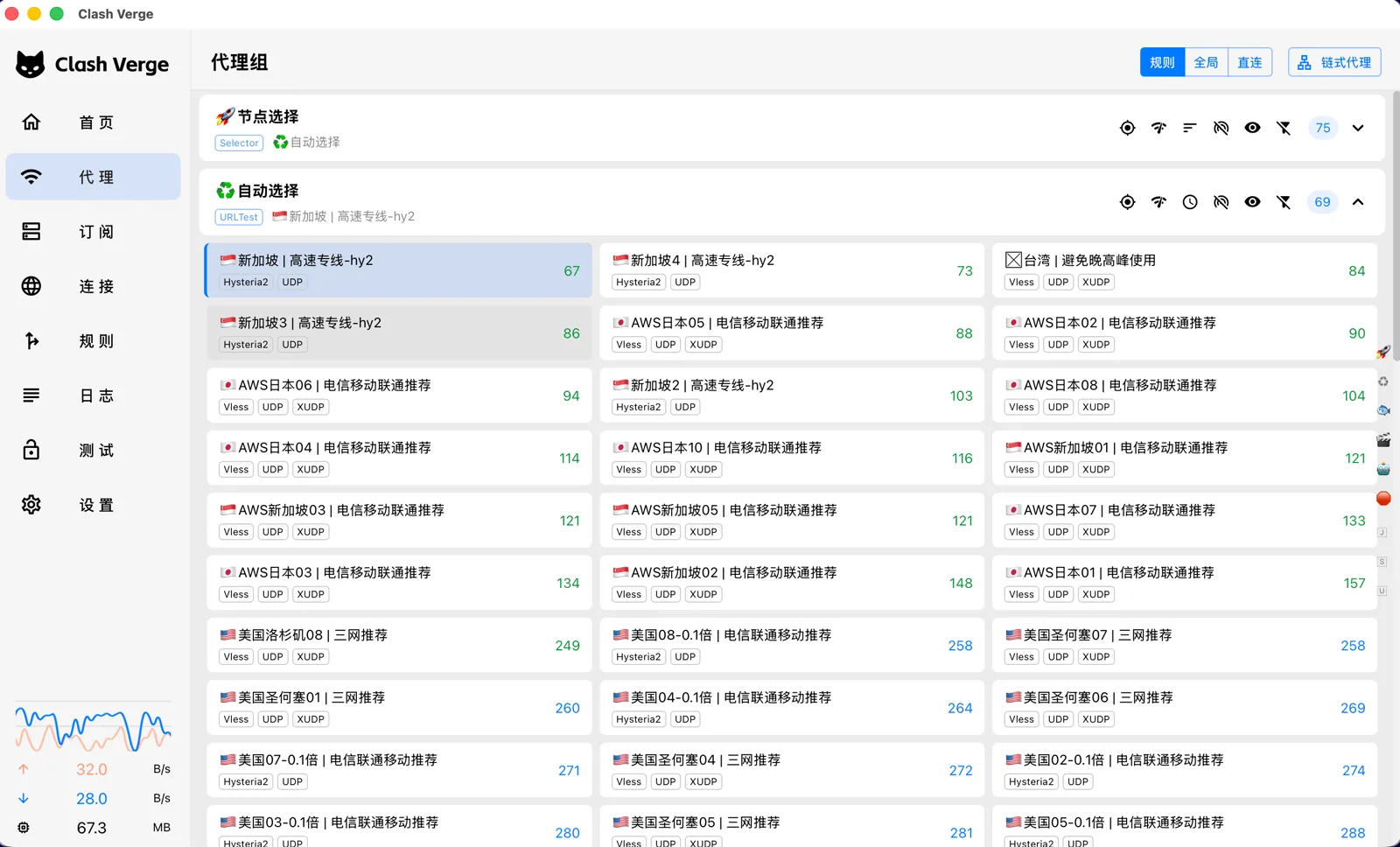Screen dimensions: 1400x847
Task: Open 链式代理 chain proxy view
Action: point(1334,62)
